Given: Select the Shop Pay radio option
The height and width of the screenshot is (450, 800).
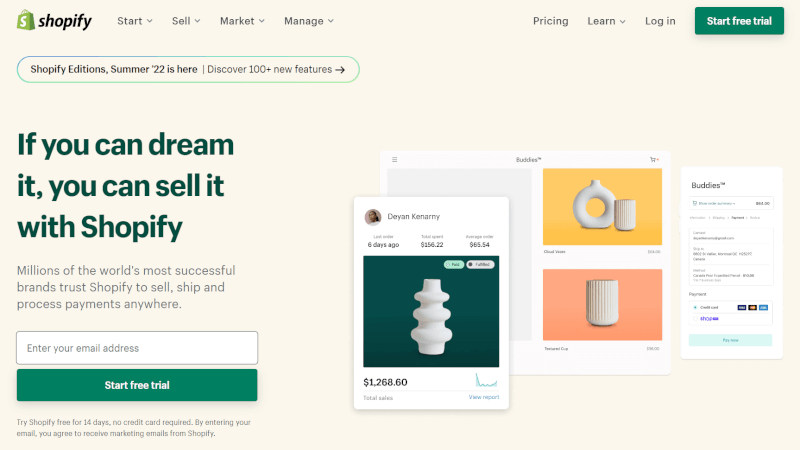Looking at the screenshot, I should coord(695,318).
